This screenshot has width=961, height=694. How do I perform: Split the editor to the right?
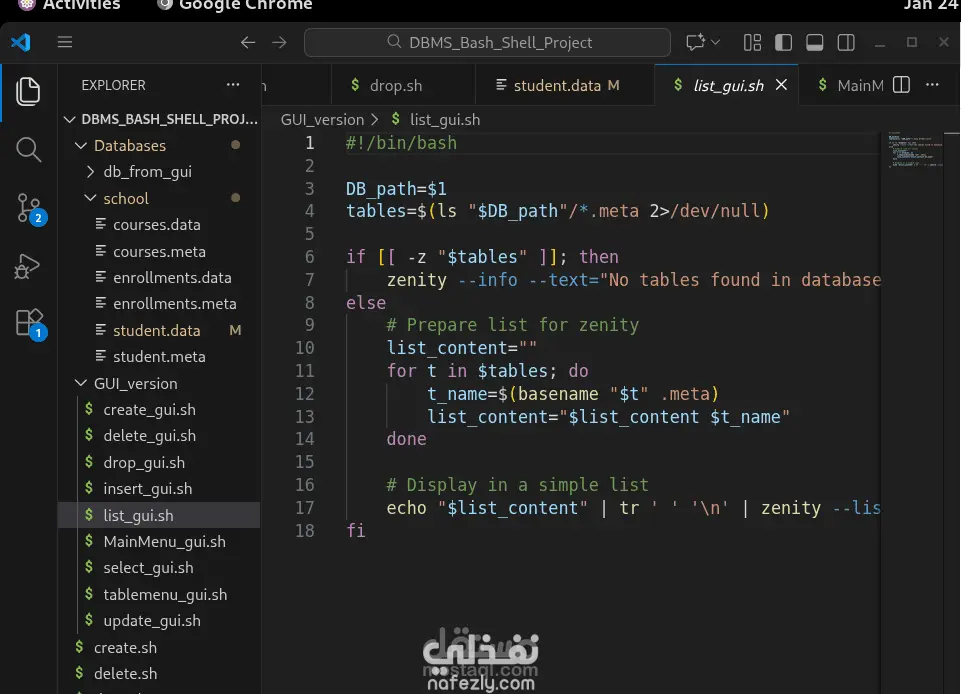[x=902, y=85]
